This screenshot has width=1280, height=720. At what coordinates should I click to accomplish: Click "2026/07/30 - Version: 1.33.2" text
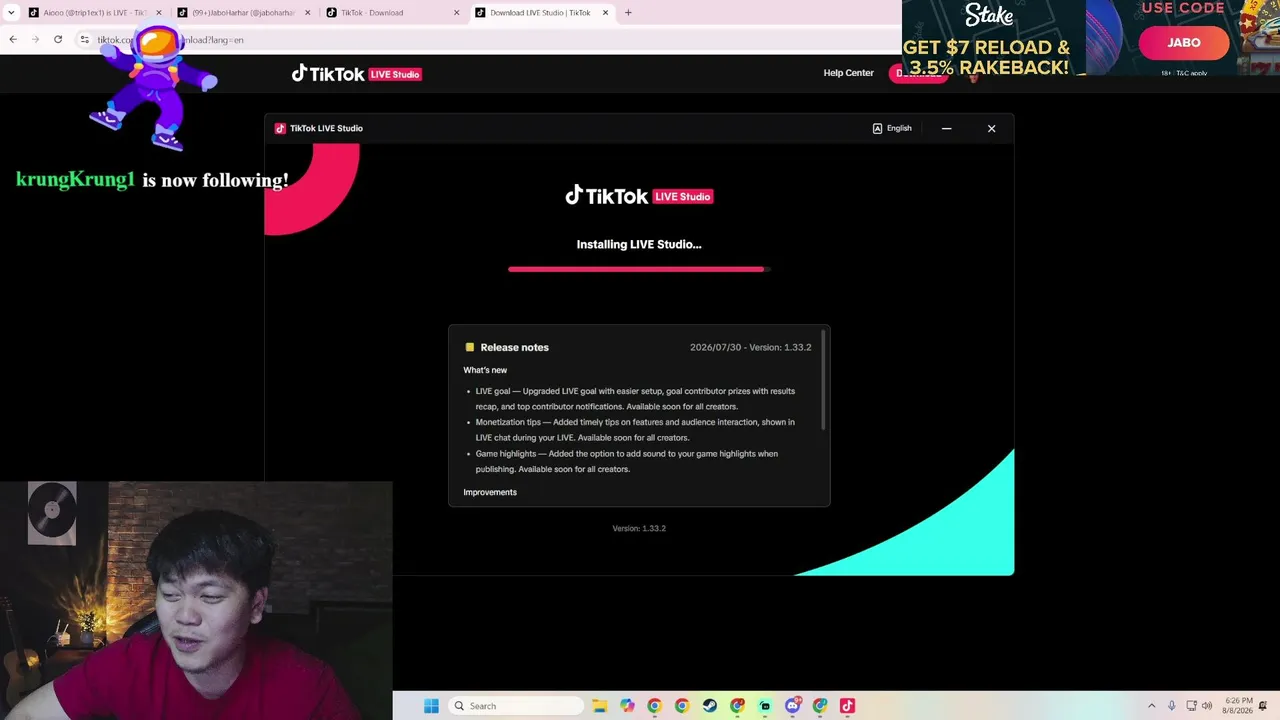[x=750, y=347]
